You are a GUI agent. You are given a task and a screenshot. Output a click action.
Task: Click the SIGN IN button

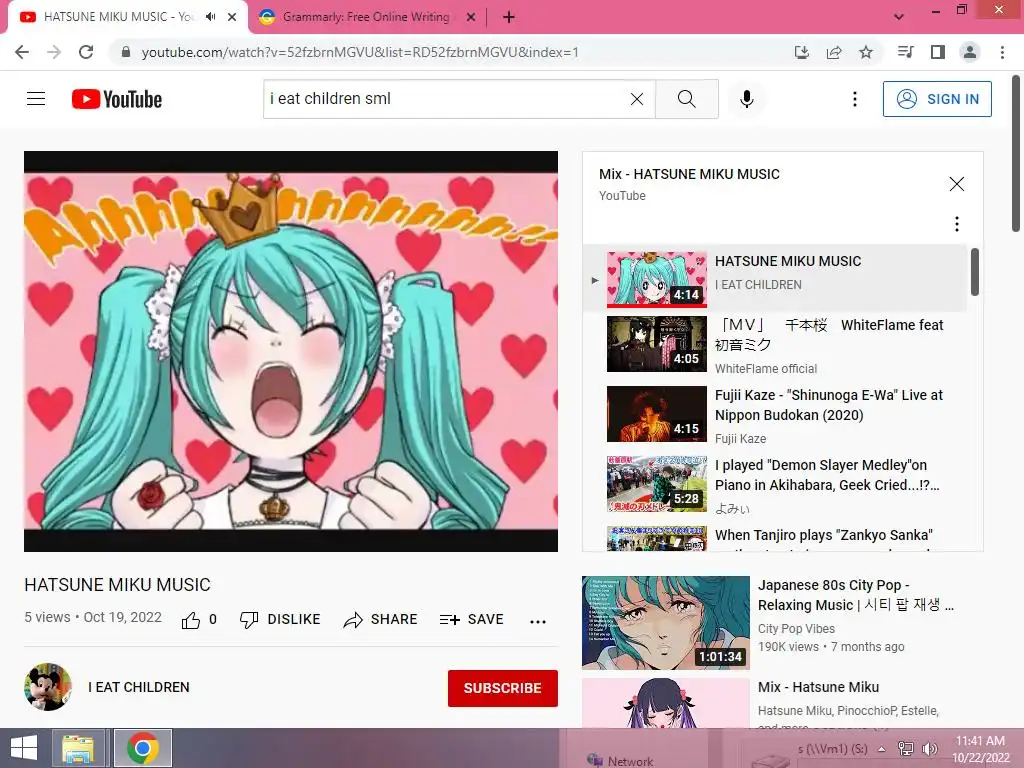click(937, 99)
